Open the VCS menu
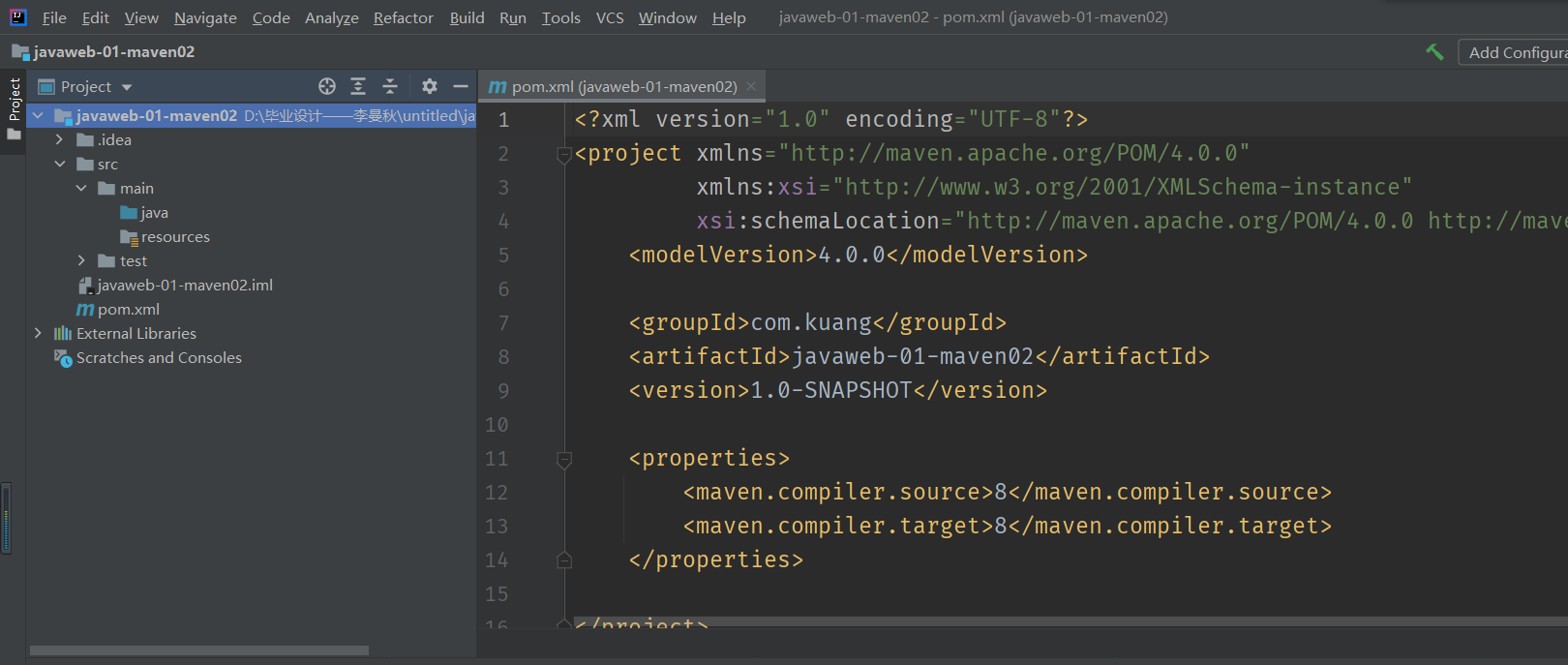Viewport: 1568px width, 665px height. coord(610,17)
